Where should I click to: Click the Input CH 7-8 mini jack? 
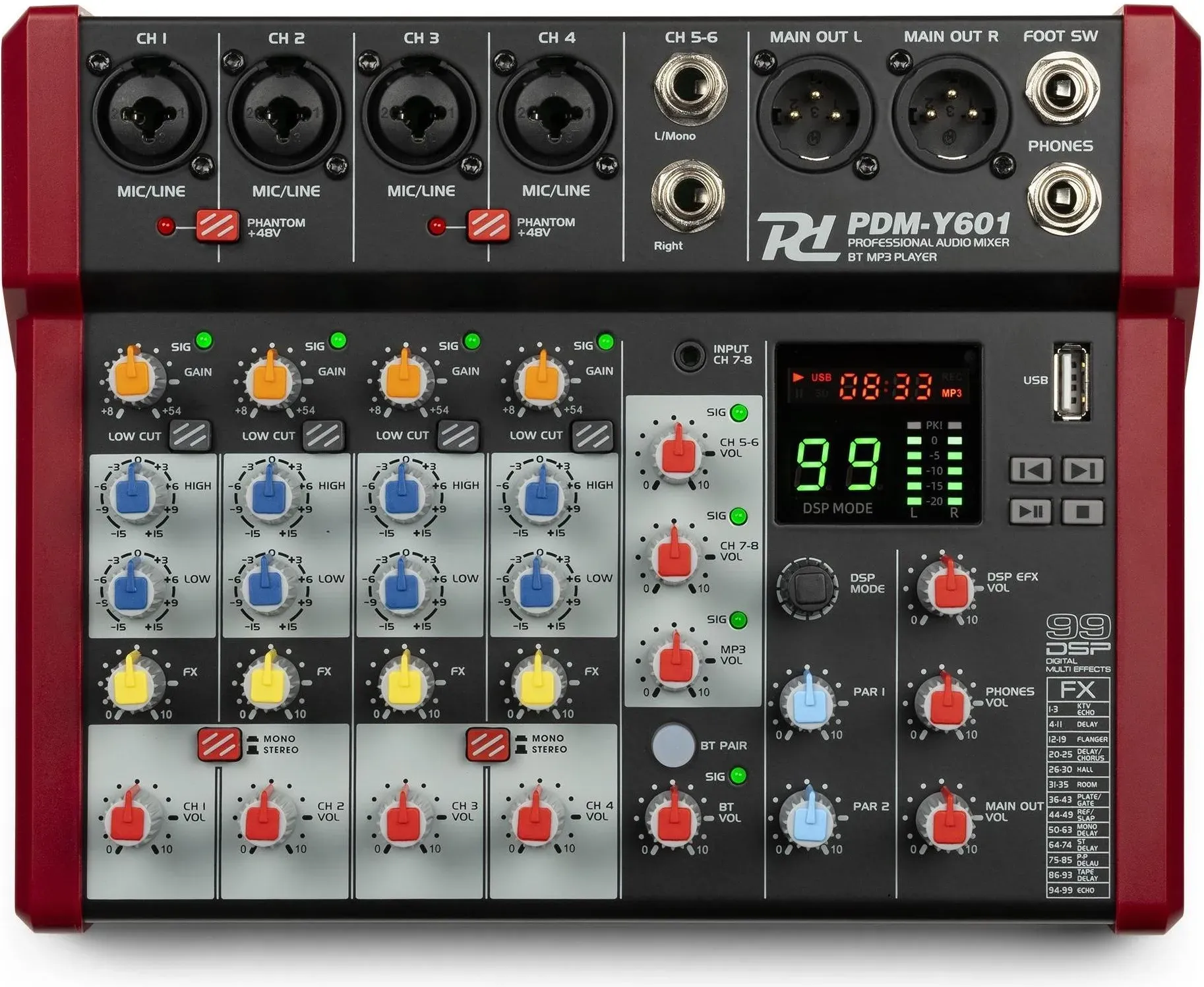point(690,356)
